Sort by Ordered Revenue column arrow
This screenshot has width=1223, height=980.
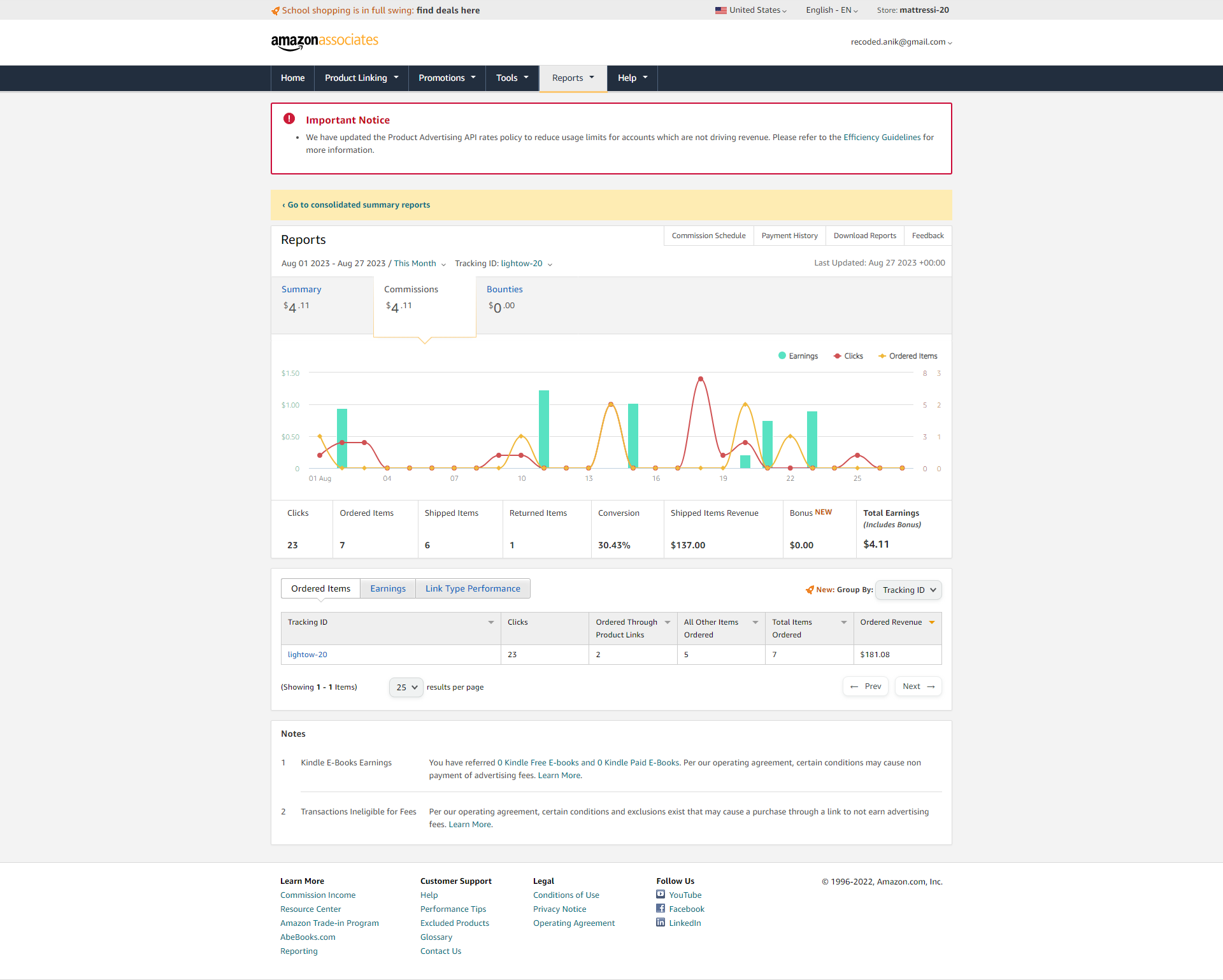pos(932,622)
